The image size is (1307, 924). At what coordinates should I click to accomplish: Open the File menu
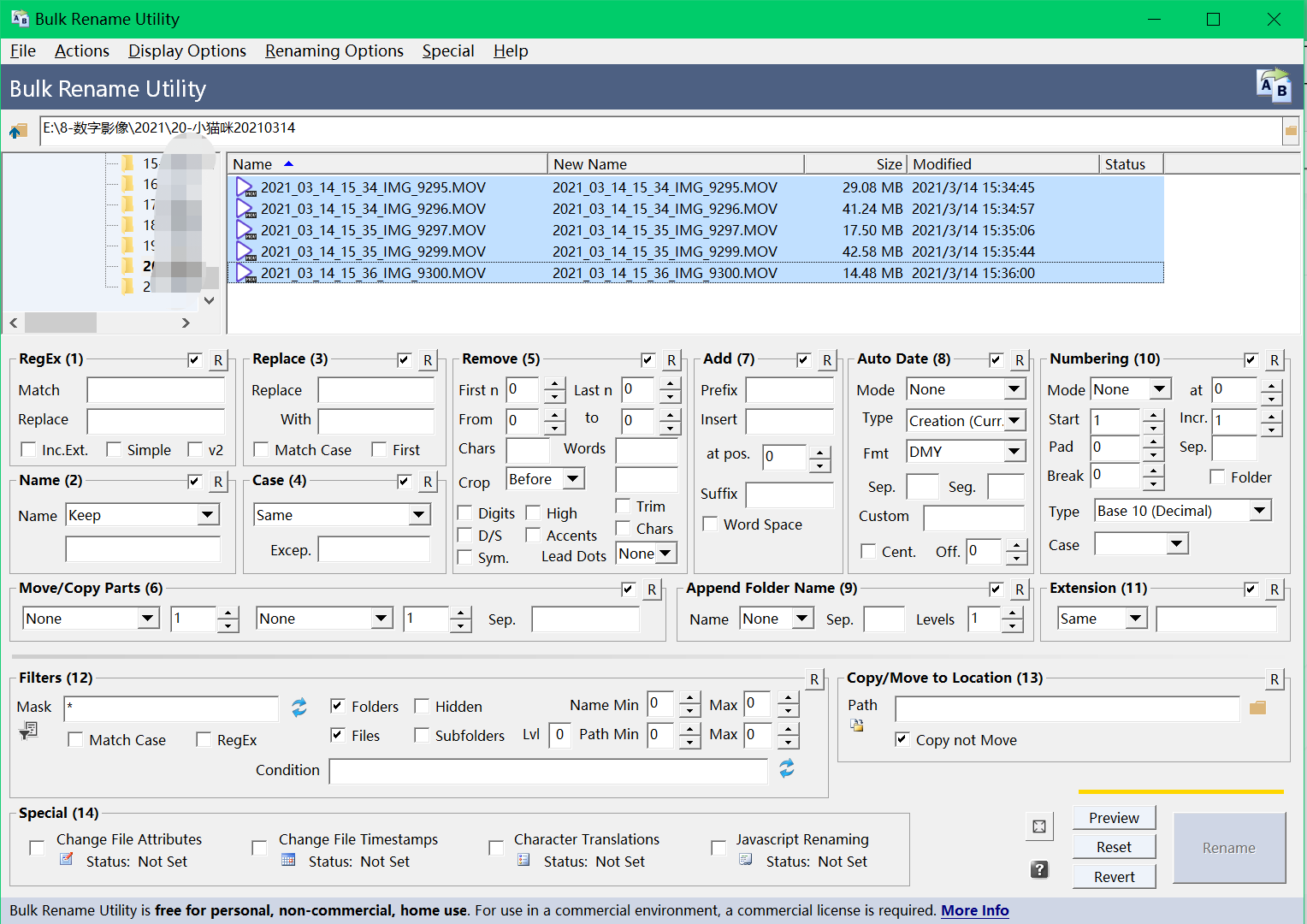[x=23, y=50]
